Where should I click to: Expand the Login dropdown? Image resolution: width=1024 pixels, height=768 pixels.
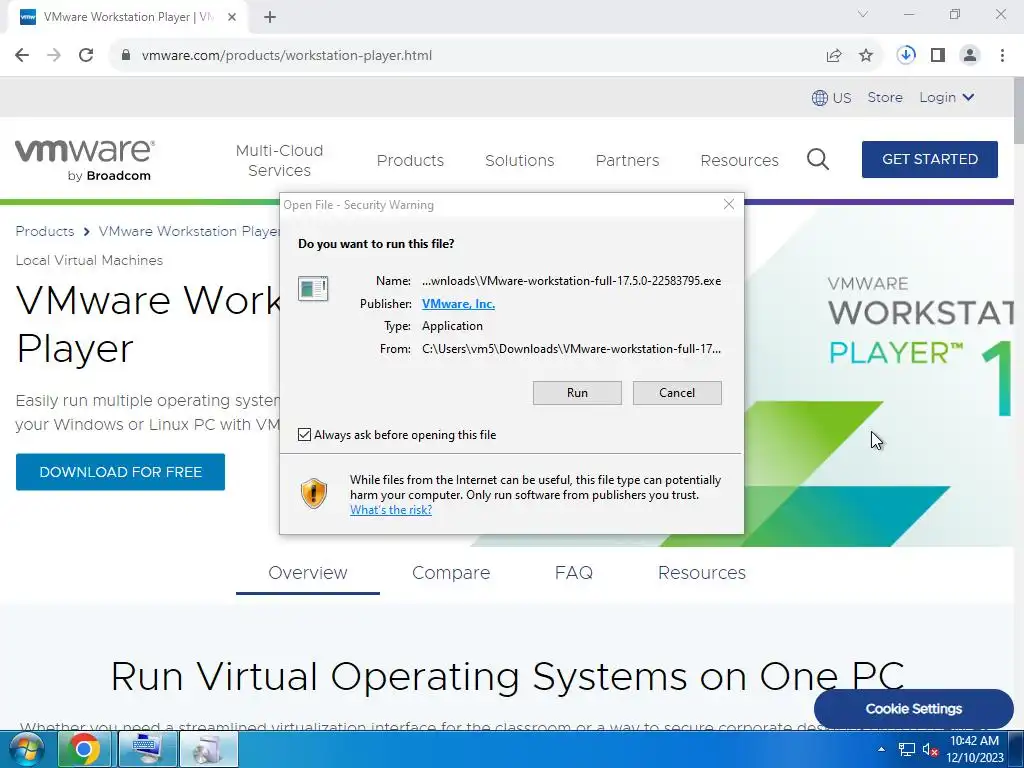coord(947,97)
